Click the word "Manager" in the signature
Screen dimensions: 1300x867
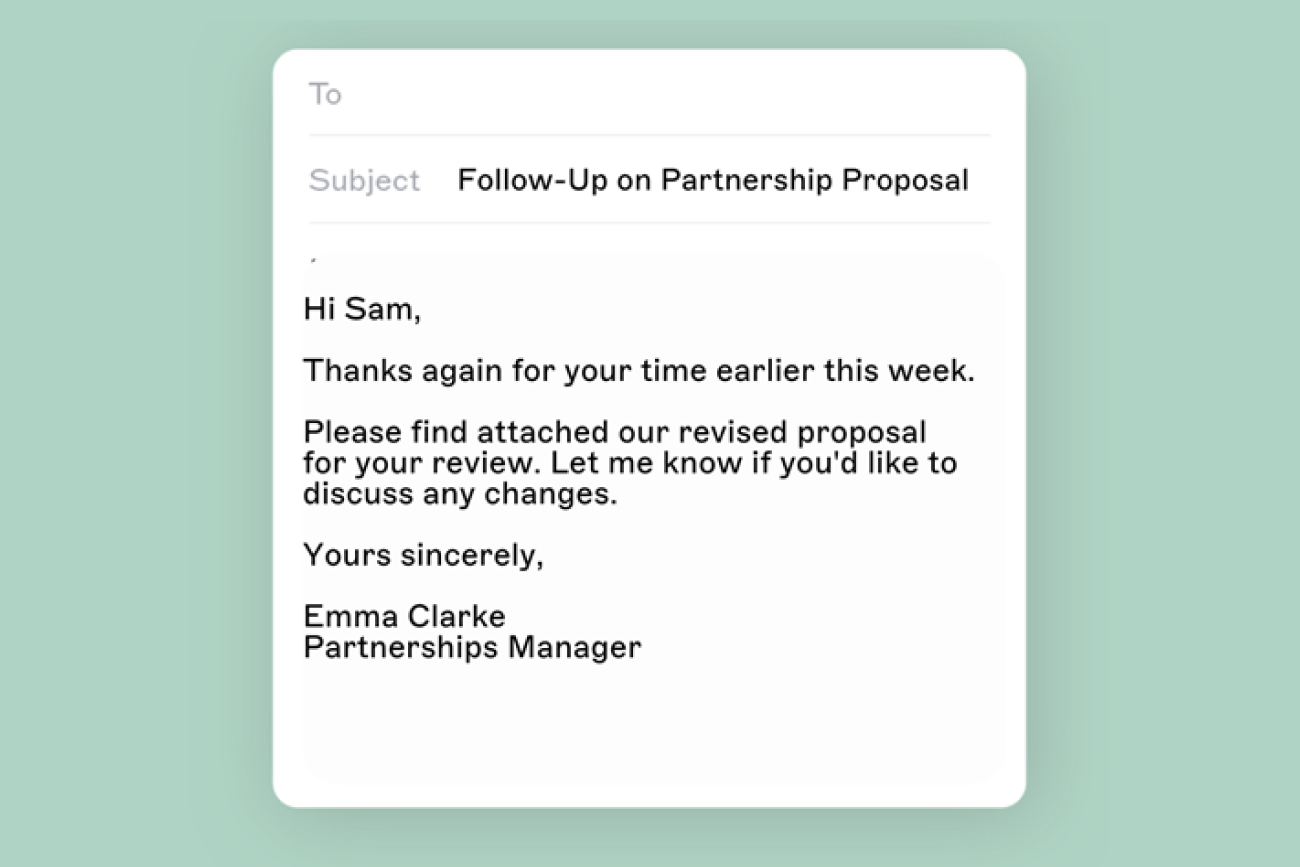[574, 647]
